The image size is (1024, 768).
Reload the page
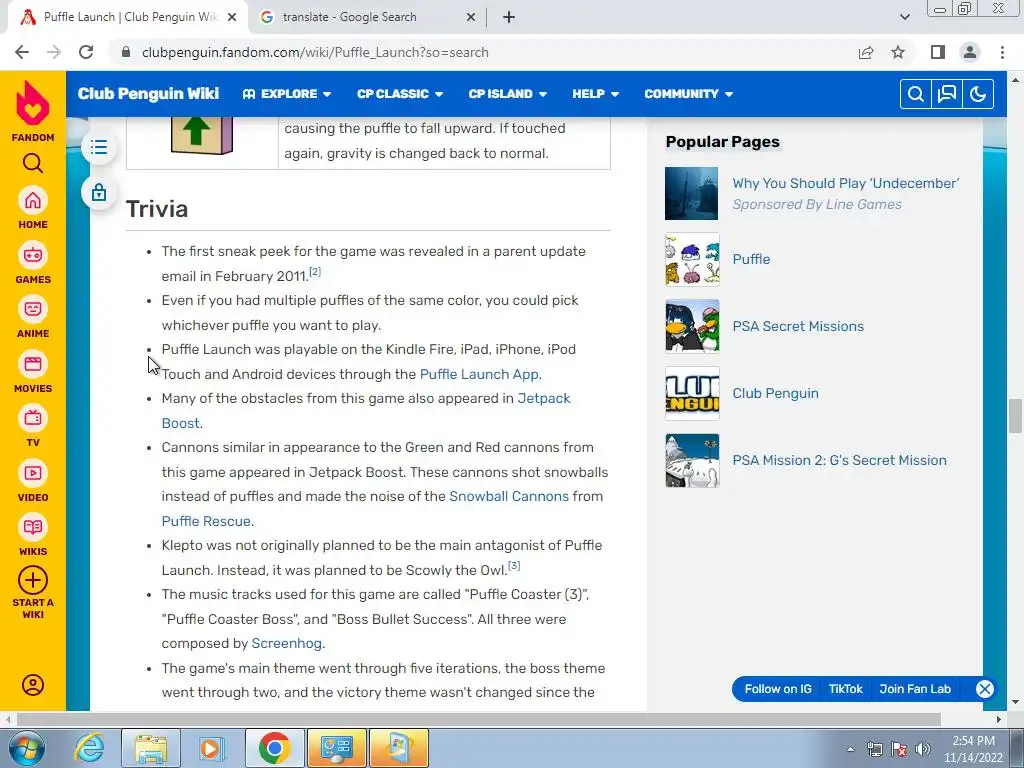tap(86, 52)
